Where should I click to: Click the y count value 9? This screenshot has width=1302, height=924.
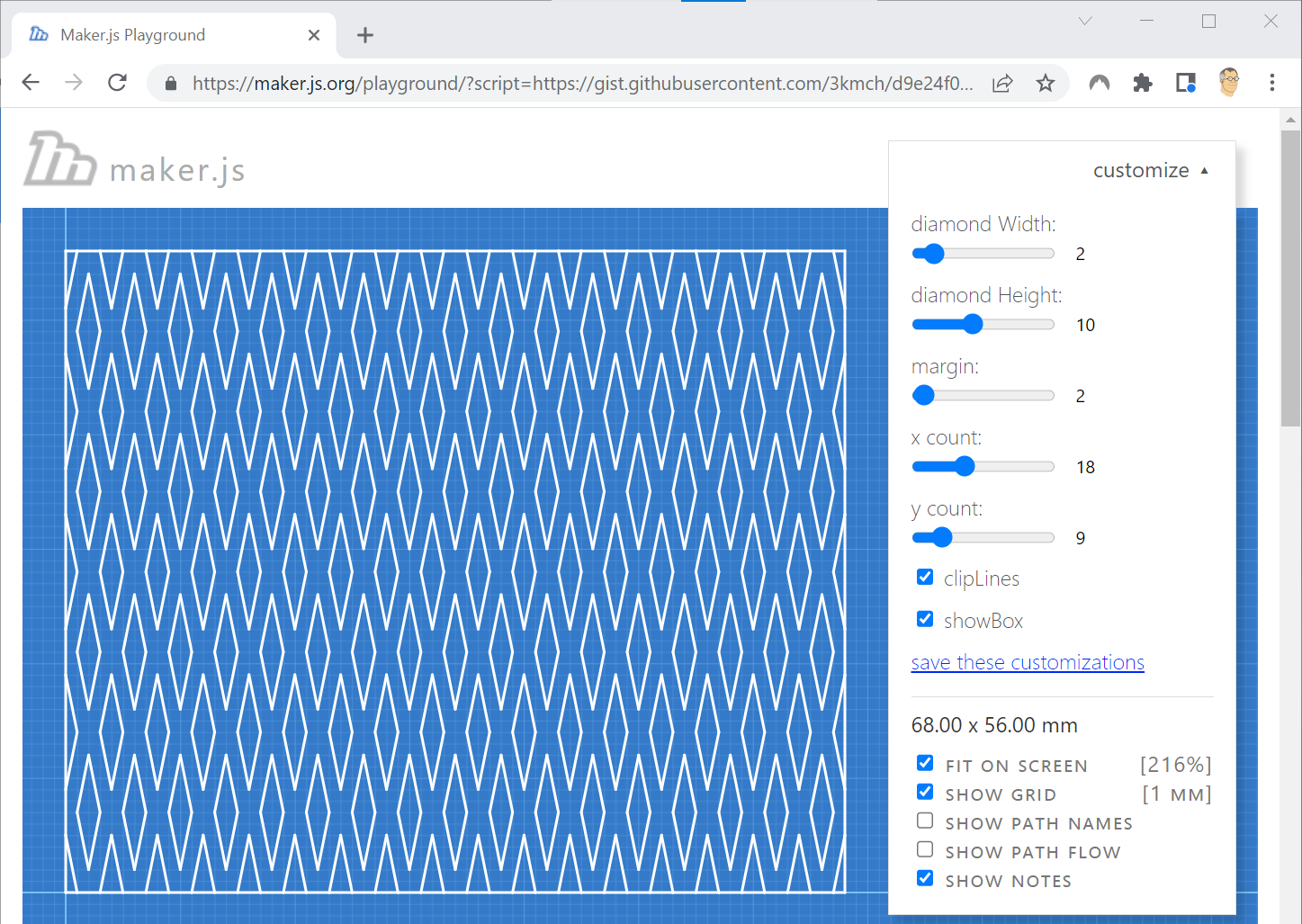[1081, 538]
